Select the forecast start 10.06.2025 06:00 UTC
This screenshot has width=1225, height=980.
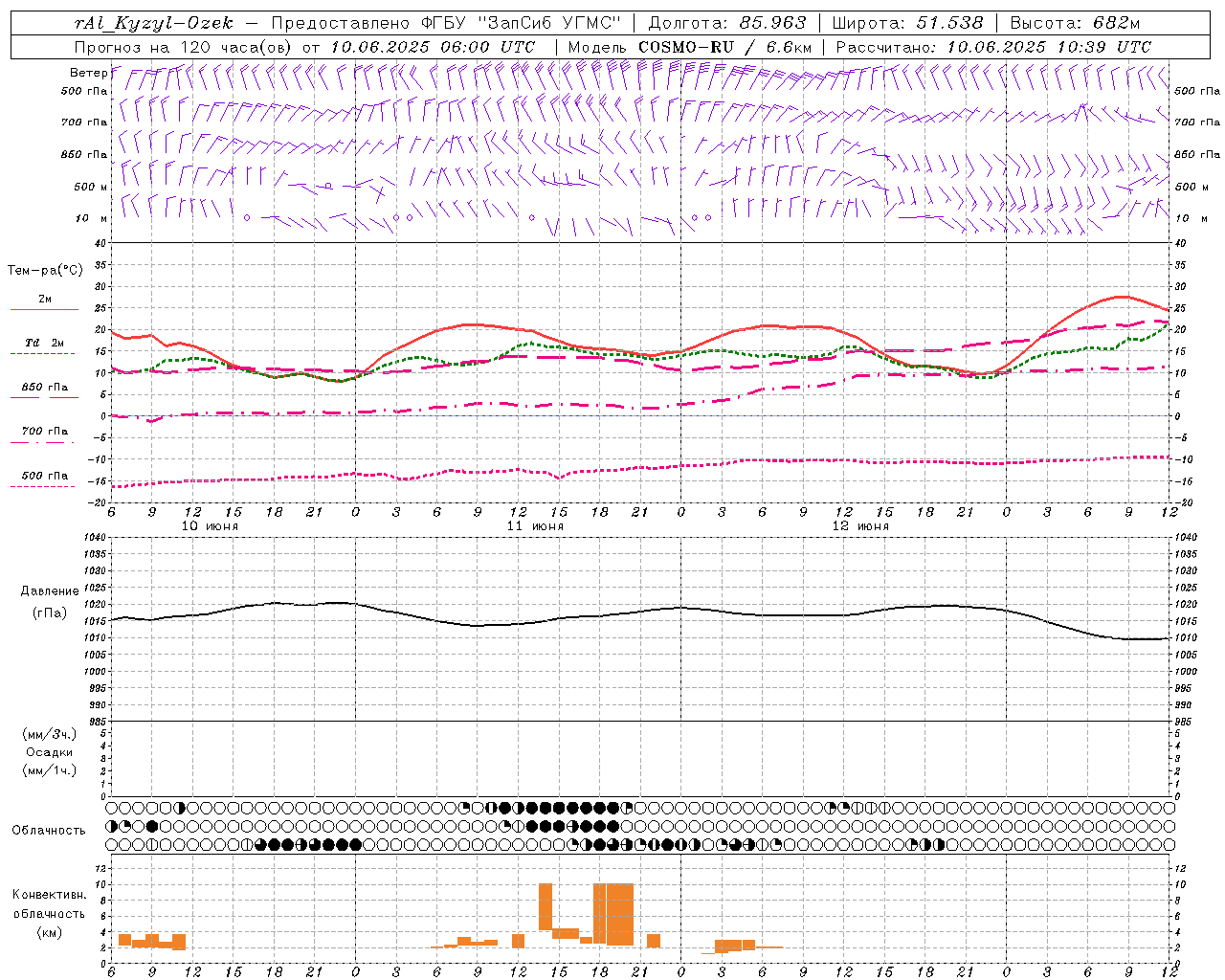pos(433,47)
